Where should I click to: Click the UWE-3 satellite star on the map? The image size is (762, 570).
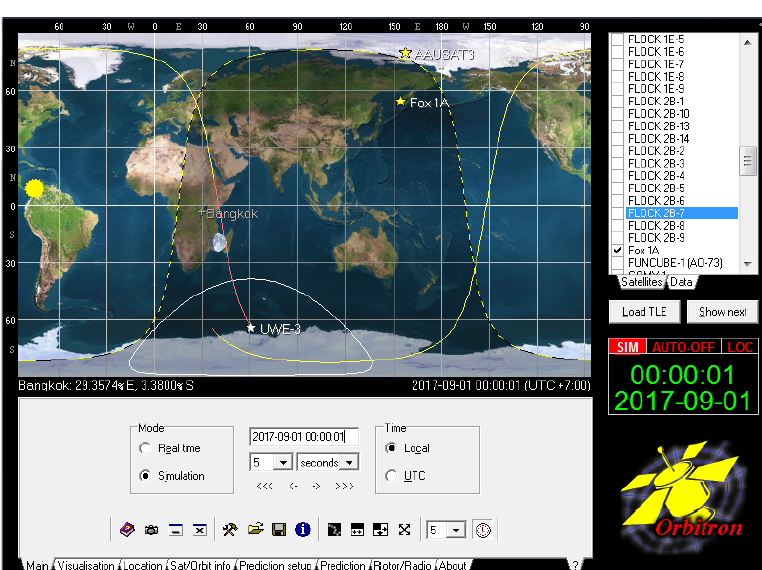[251, 328]
